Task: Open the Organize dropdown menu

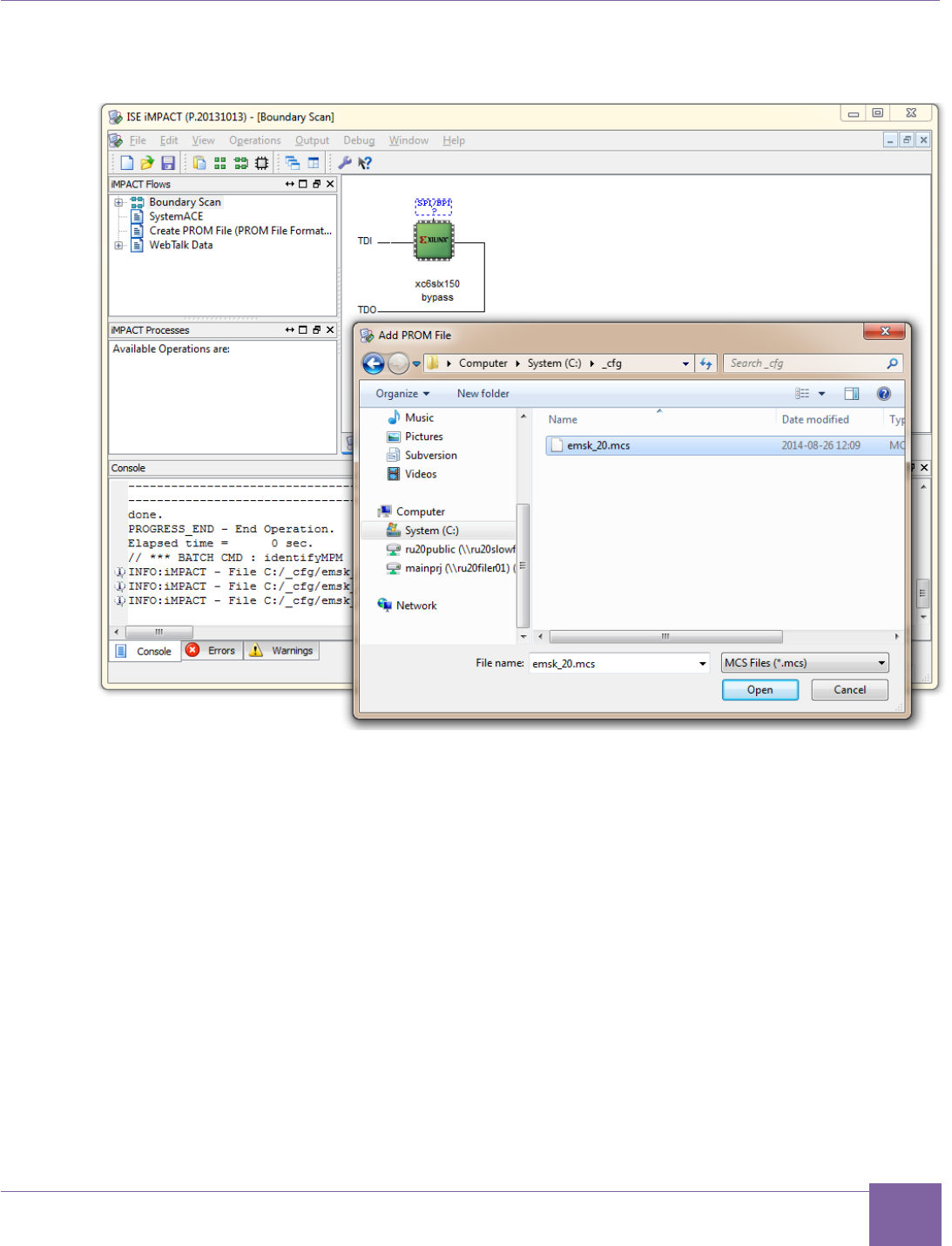Action: click(402, 394)
